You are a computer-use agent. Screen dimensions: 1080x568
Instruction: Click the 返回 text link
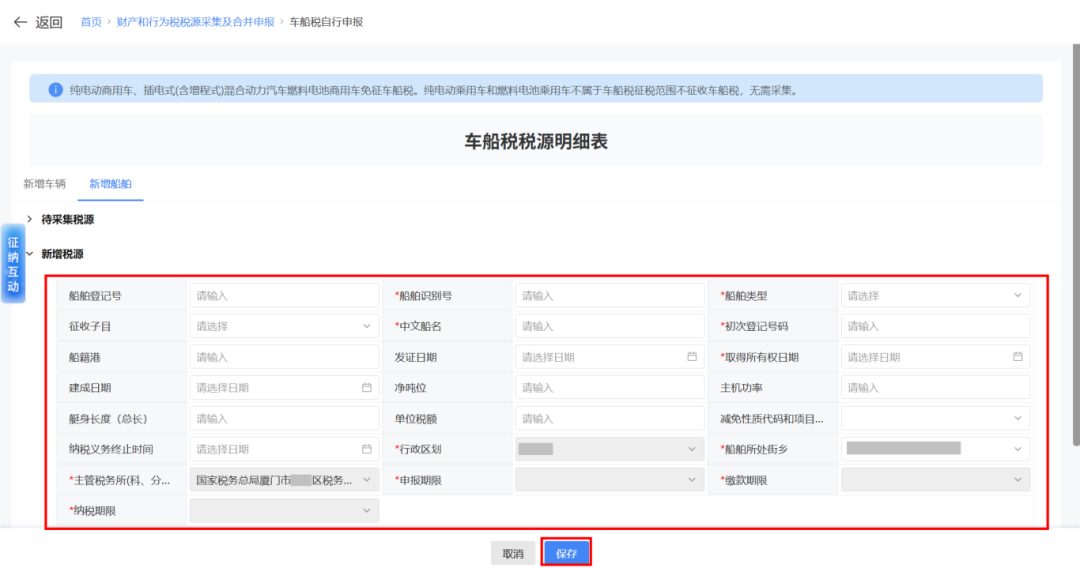[49, 22]
